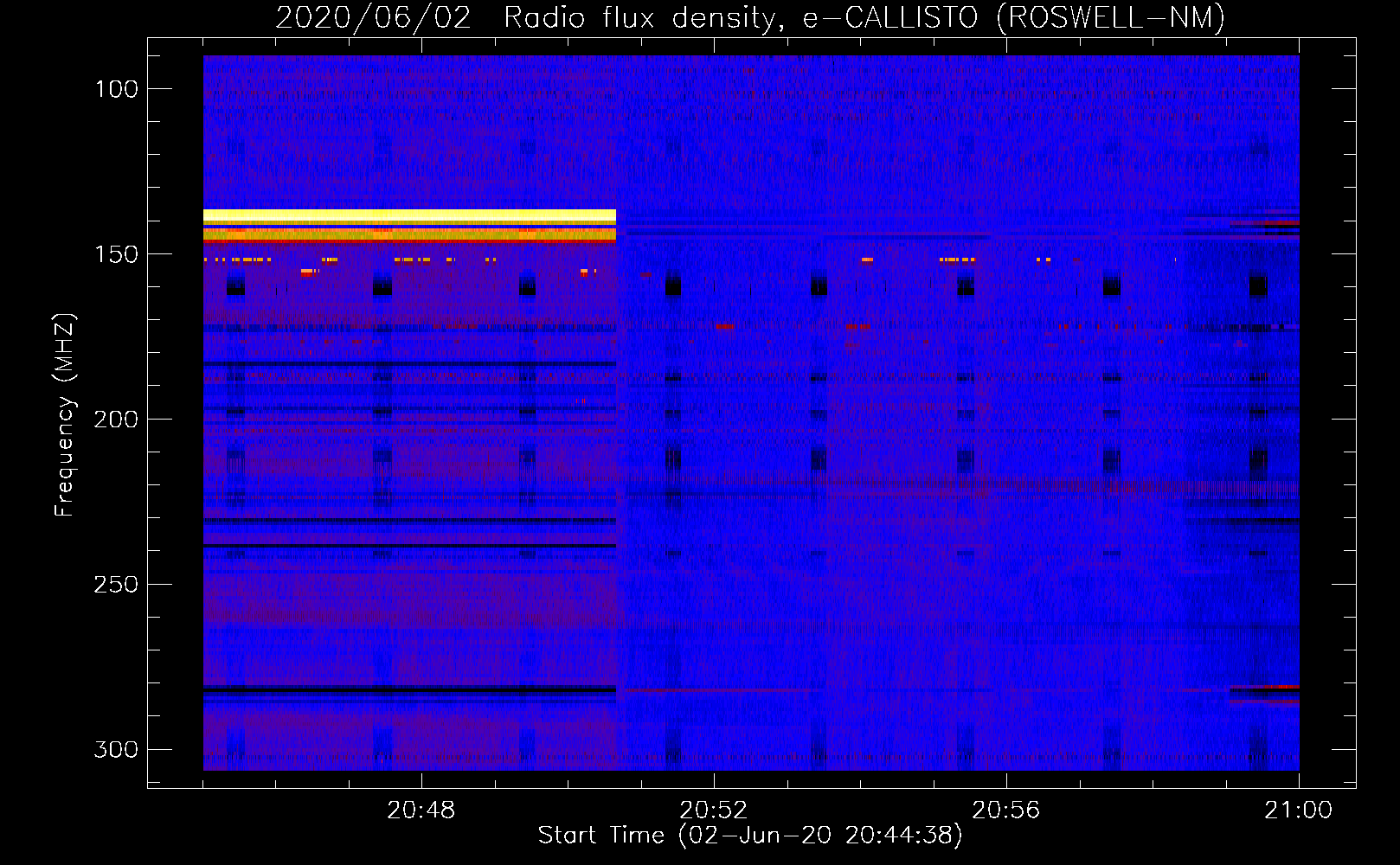This screenshot has width=1400, height=865.
Task: Click the 20:56 time tick label
Action: click(x=1006, y=811)
